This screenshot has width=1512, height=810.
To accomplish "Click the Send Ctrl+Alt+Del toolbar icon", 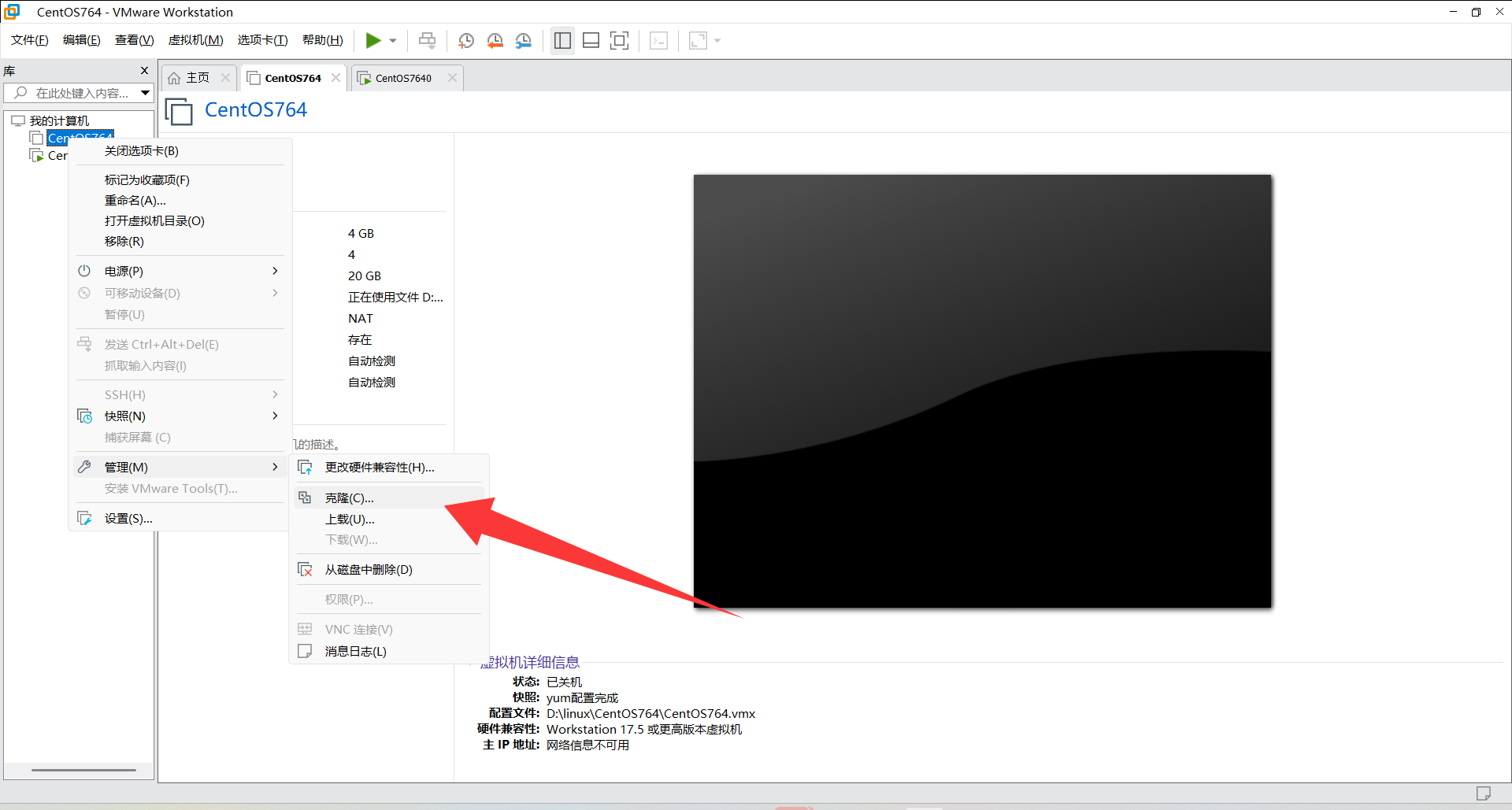I will pyautogui.click(x=427, y=40).
